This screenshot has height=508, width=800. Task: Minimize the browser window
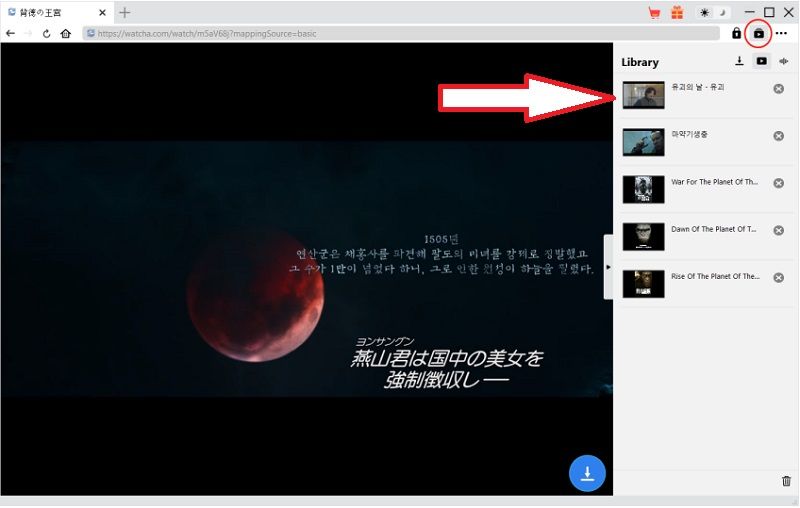coord(749,12)
